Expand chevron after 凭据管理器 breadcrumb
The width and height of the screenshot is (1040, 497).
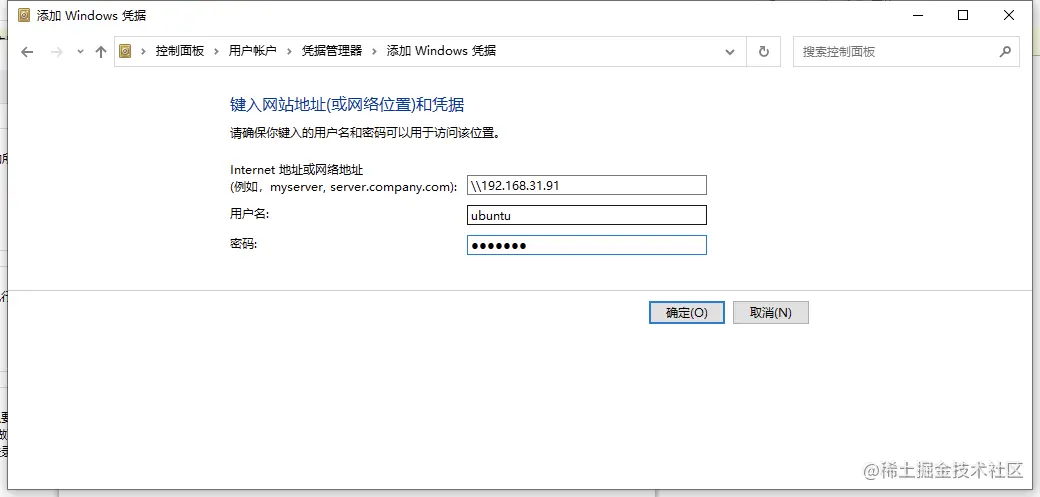coord(374,51)
